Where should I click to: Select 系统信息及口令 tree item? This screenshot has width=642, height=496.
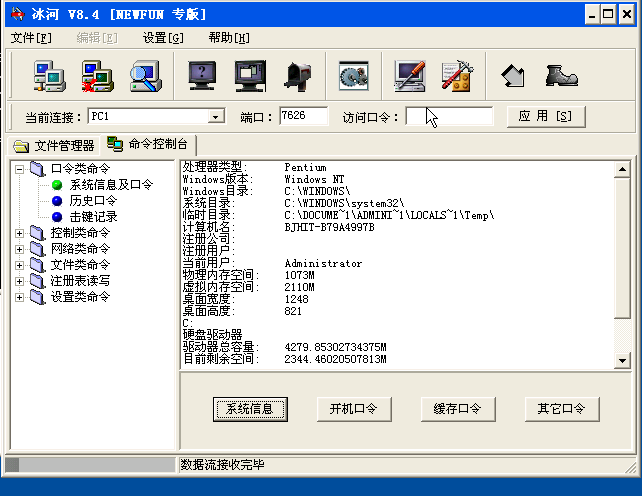pyautogui.click(x=111, y=185)
